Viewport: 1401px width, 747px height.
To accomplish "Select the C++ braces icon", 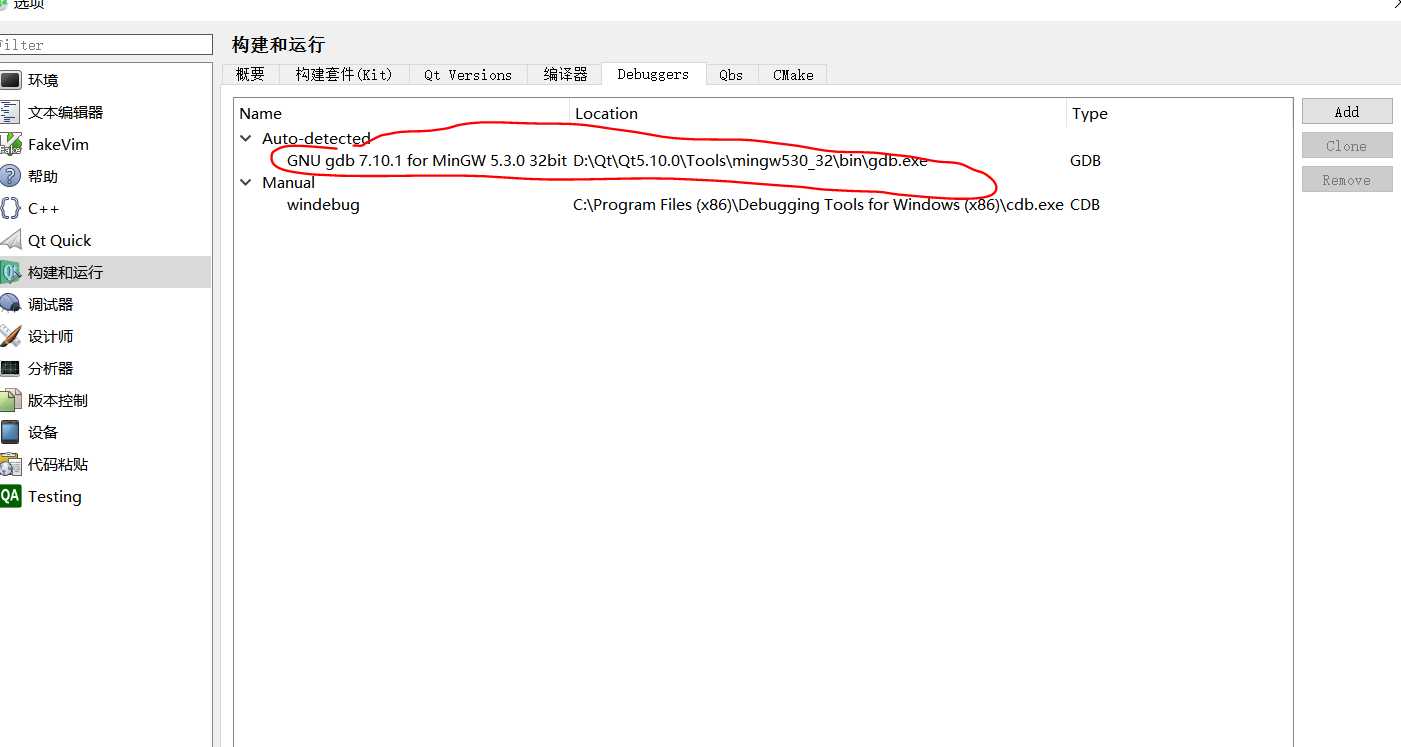I will [x=10, y=208].
